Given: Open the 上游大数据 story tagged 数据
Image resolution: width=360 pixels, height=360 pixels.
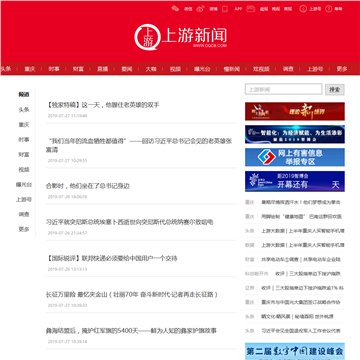Looking at the screenshot, I should 303,245.
